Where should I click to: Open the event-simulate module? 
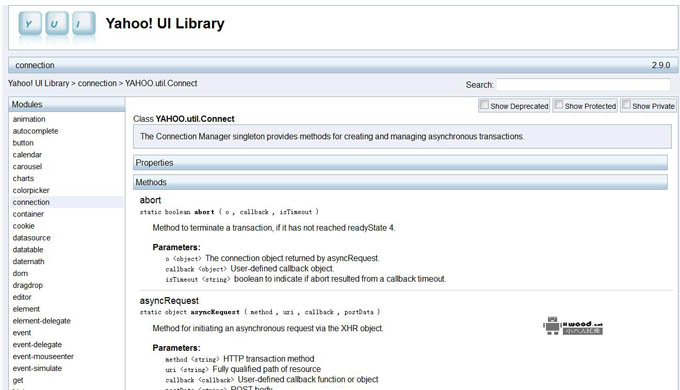coord(37,368)
